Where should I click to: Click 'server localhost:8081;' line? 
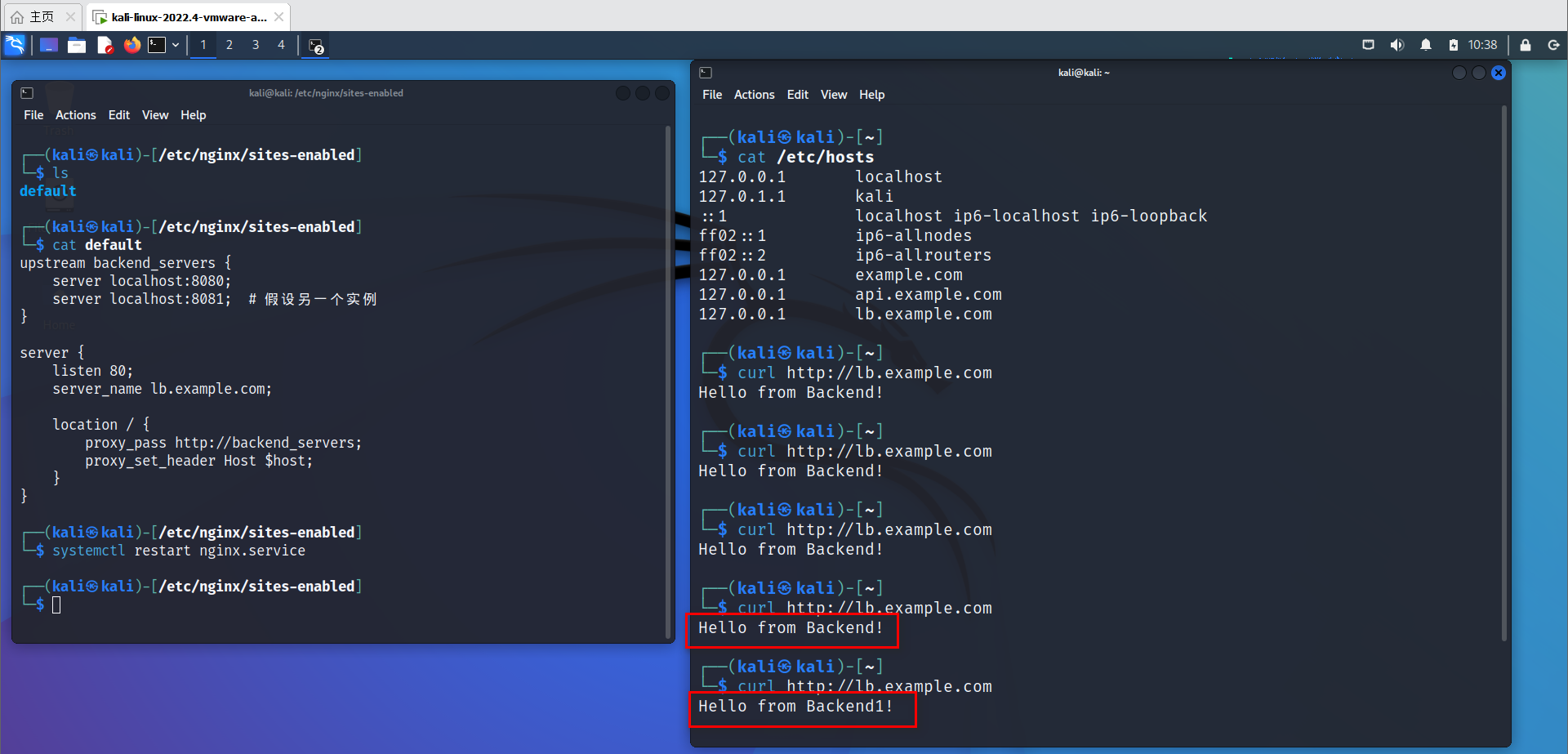pyautogui.click(x=142, y=299)
